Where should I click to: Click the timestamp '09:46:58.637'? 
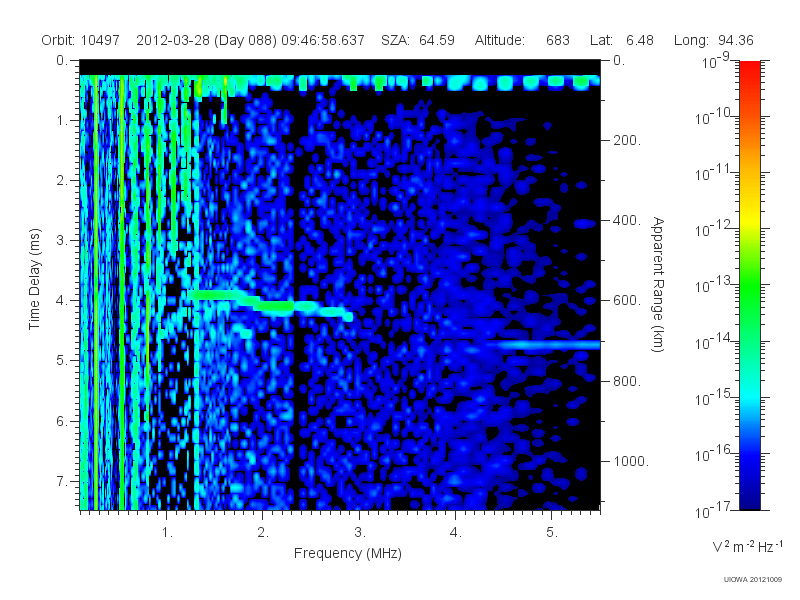point(323,40)
